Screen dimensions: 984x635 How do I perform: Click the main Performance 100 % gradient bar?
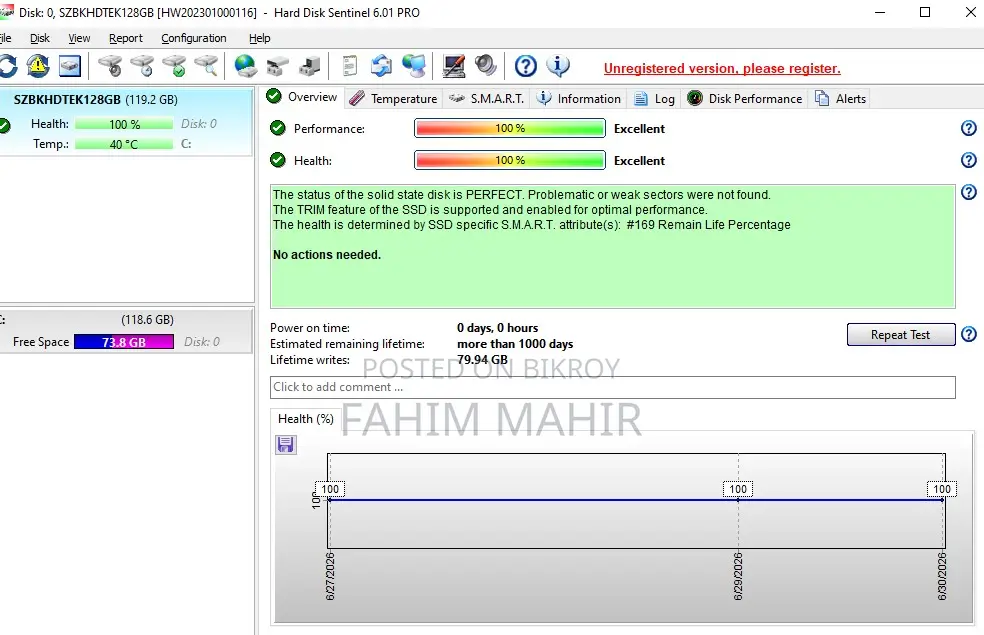pyautogui.click(x=510, y=128)
